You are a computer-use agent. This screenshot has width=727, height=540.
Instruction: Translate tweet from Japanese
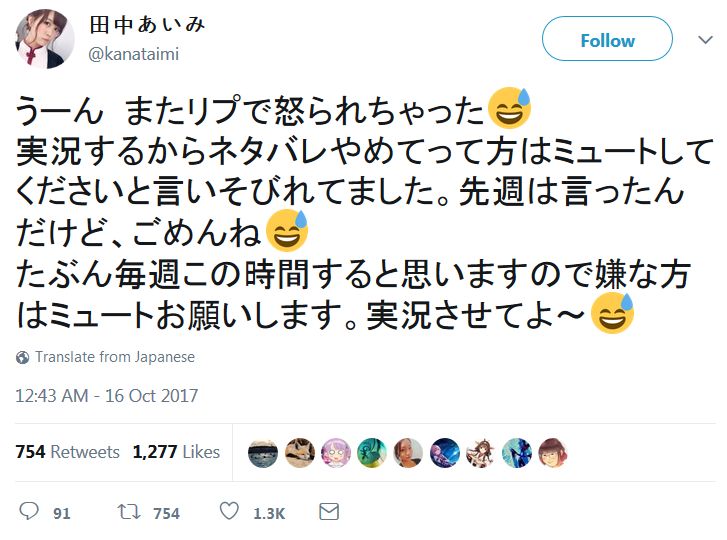114,357
